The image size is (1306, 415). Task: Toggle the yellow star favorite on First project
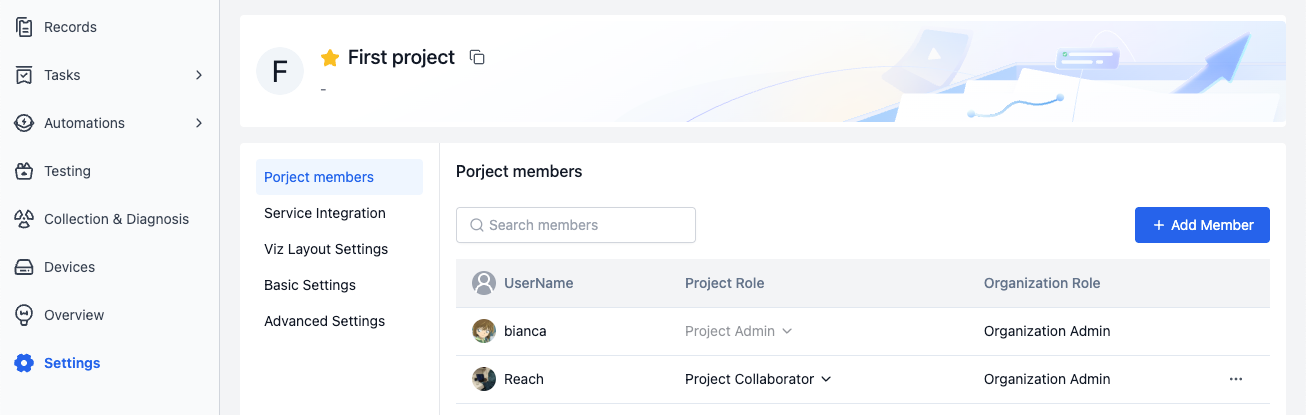330,58
